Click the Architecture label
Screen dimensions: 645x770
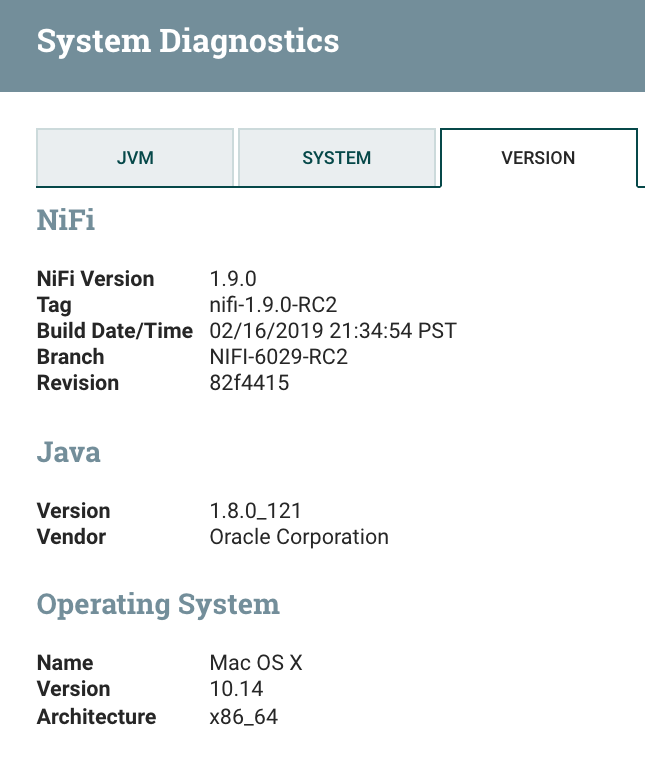96,717
